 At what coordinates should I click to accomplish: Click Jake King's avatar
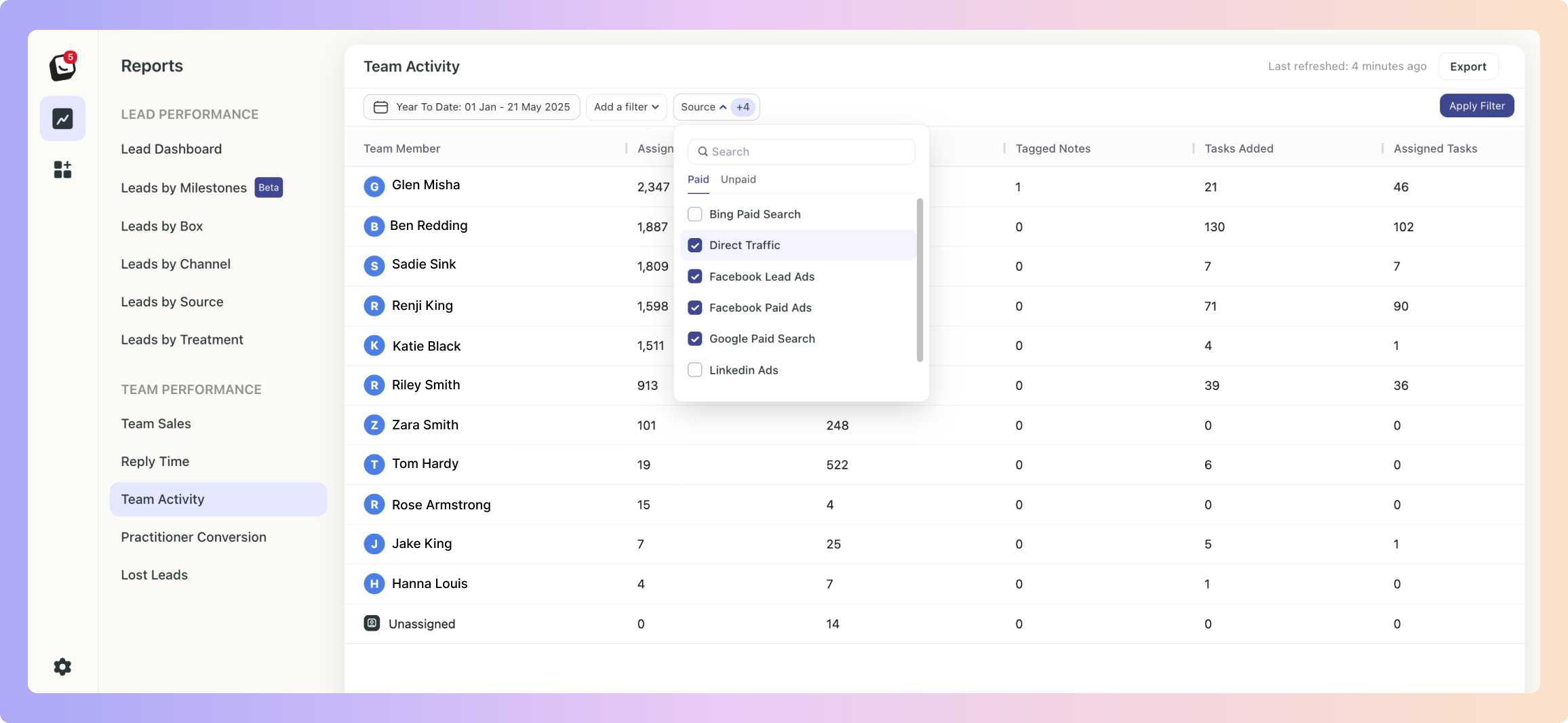point(374,544)
